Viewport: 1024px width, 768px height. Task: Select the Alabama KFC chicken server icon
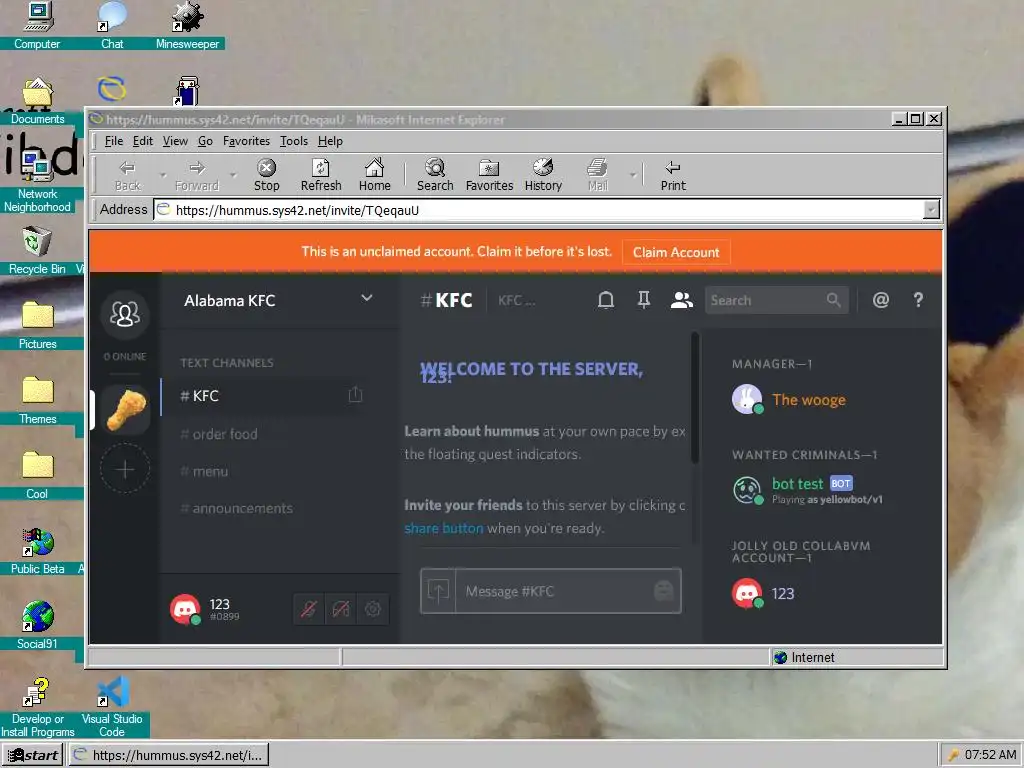pos(125,410)
